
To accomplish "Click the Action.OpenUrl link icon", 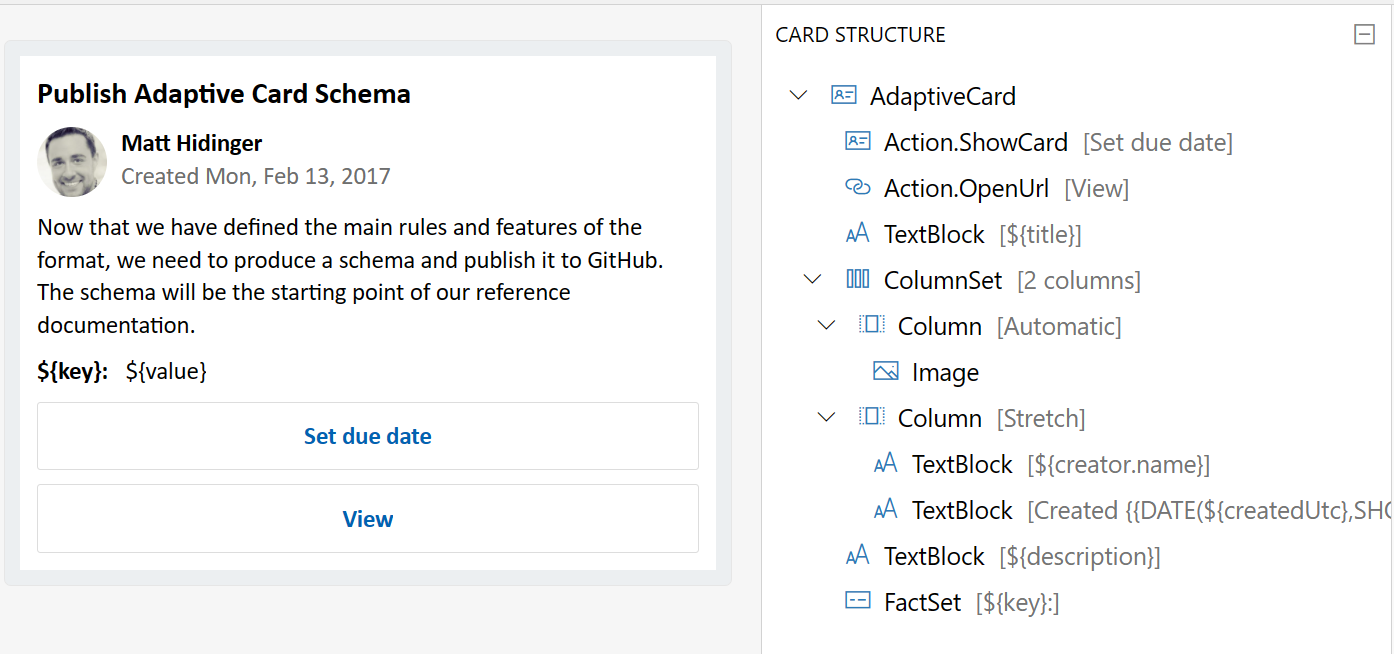I will point(857,187).
